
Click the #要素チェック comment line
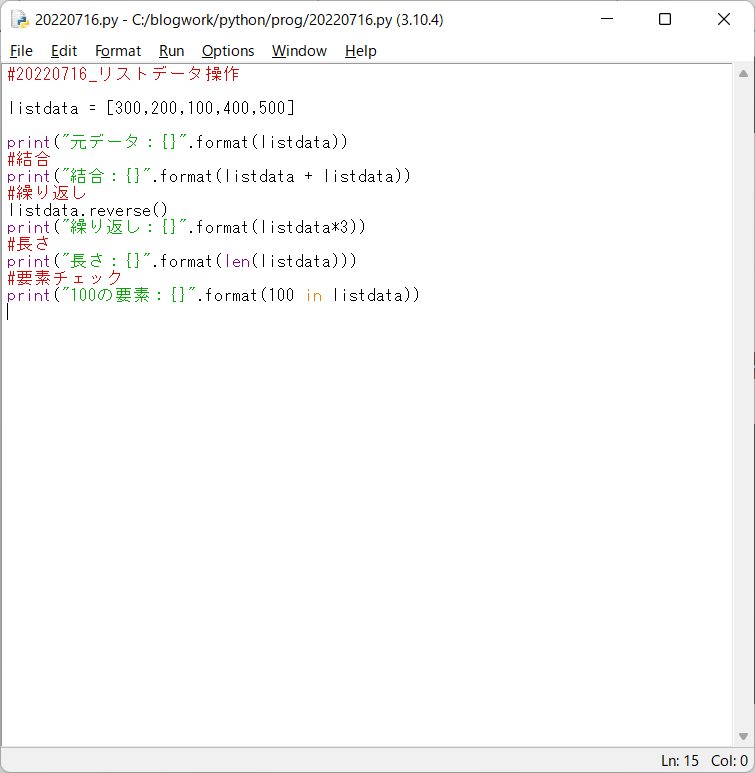[x=65, y=279]
